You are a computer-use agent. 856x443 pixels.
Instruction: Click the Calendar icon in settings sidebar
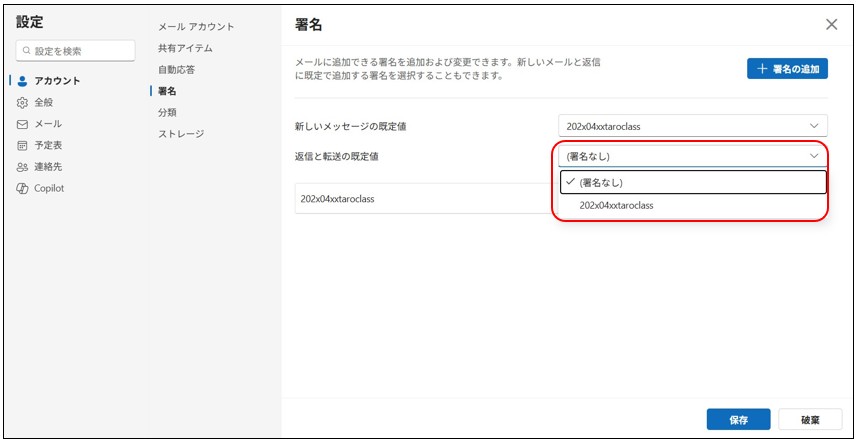click(23, 146)
